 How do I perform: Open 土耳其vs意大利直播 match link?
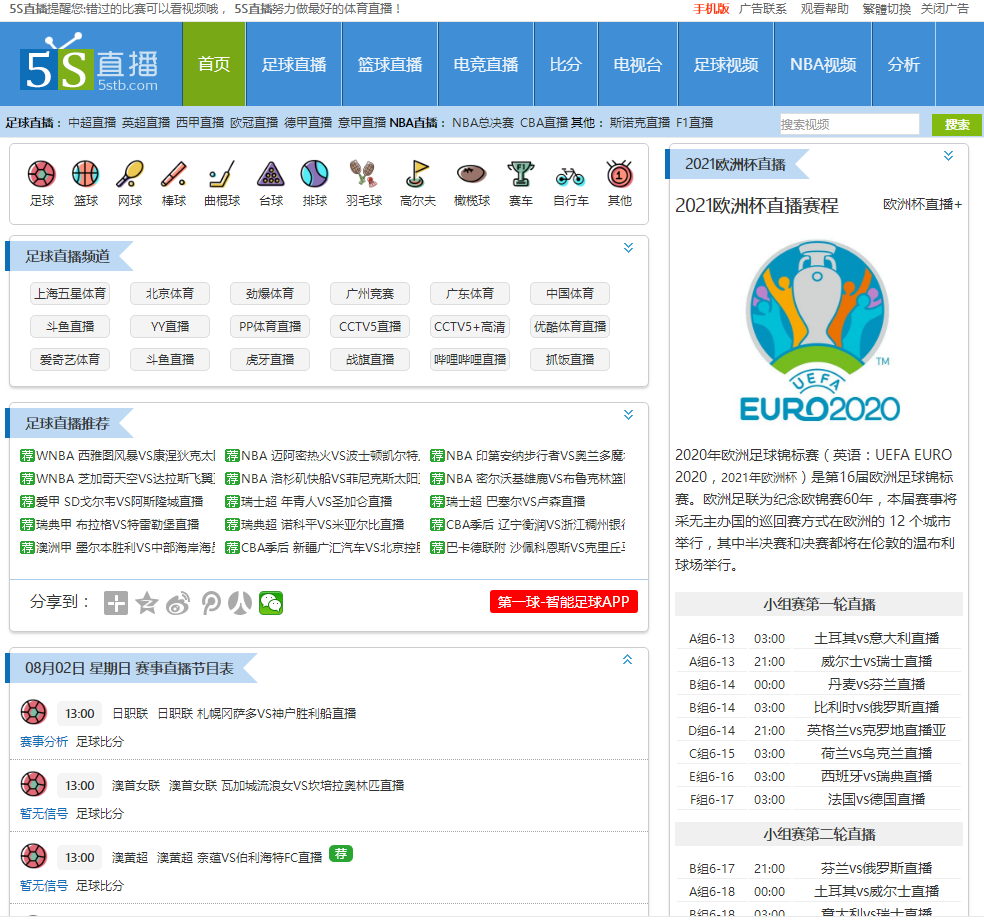click(876, 638)
